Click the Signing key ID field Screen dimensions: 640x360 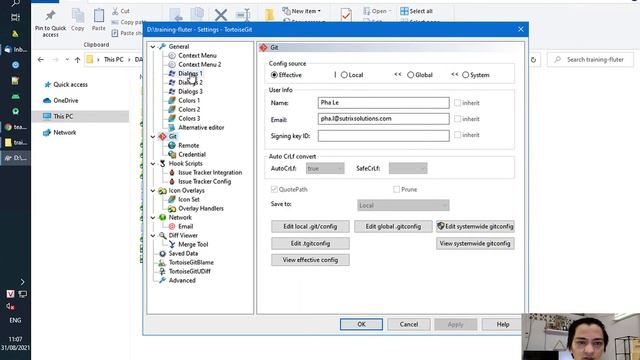[384, 136]
